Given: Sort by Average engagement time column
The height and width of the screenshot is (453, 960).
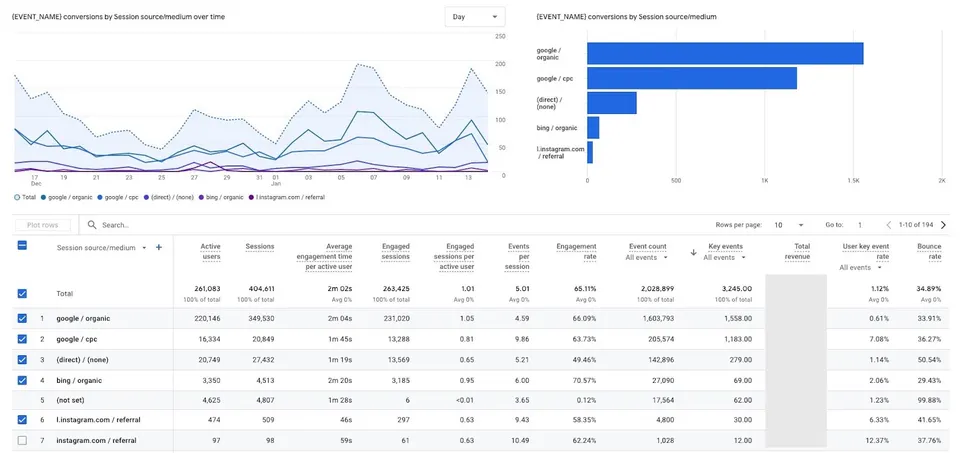Looking at the screenshot, I should click(x=324, y=256).
